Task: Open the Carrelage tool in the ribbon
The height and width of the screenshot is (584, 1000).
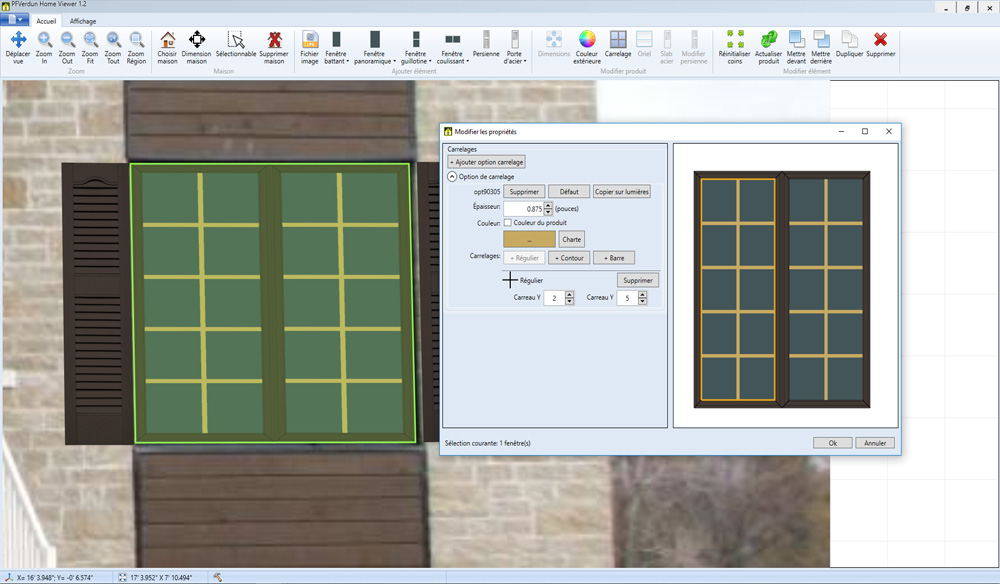Action: [618, 45]
